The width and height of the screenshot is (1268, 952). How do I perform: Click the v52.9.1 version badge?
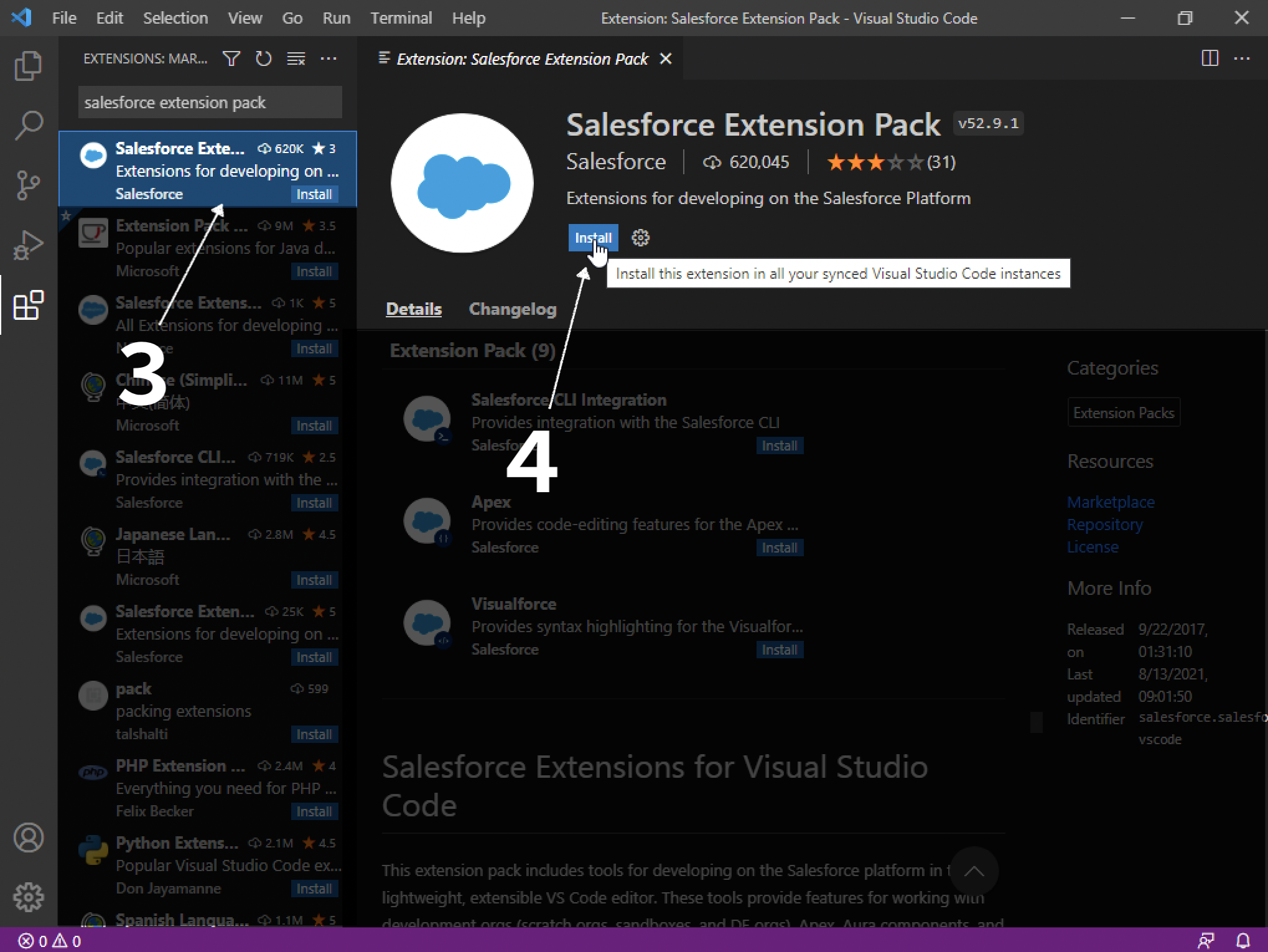(x=988, y=123)
